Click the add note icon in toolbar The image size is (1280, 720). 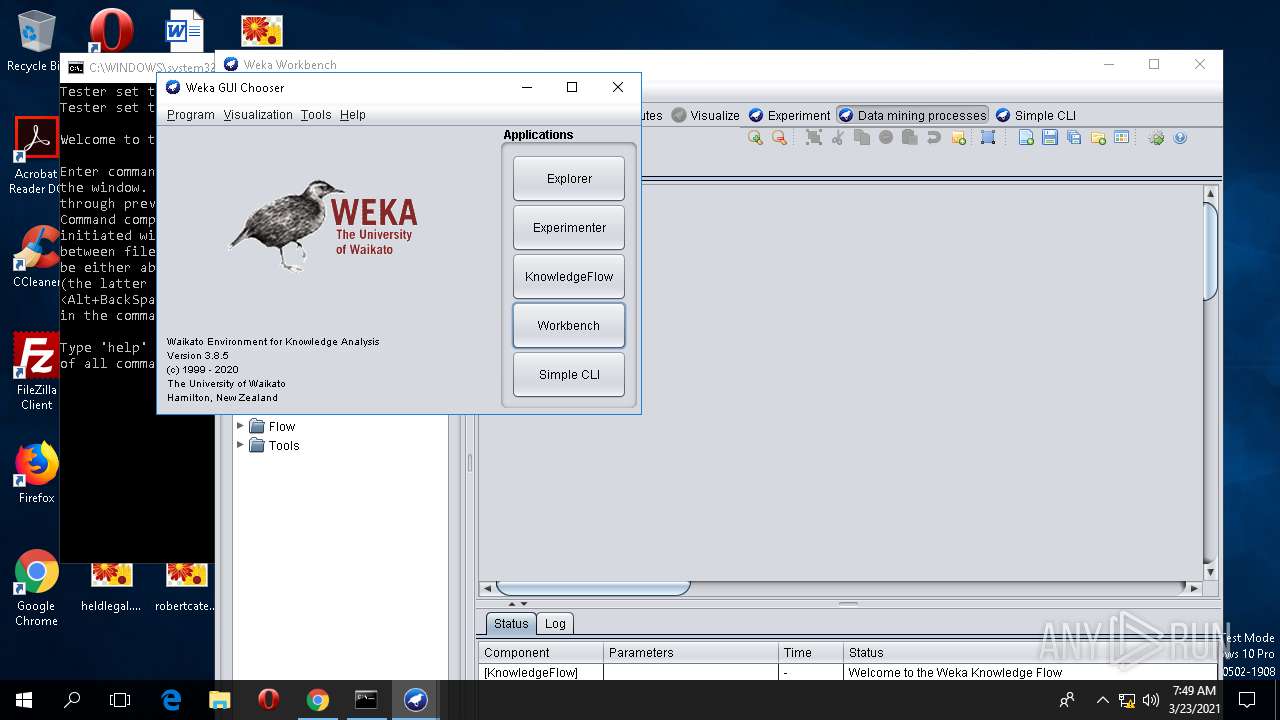pos(958,138)
